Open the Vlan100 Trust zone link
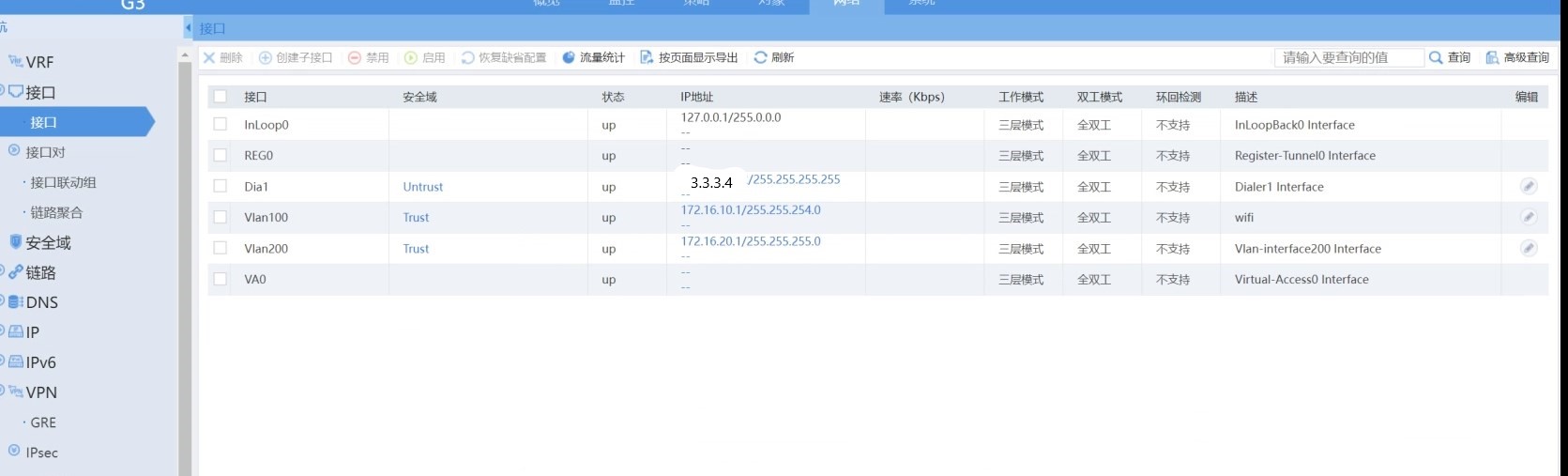The height and width of the screenshot is (476, 1568). 416,218
